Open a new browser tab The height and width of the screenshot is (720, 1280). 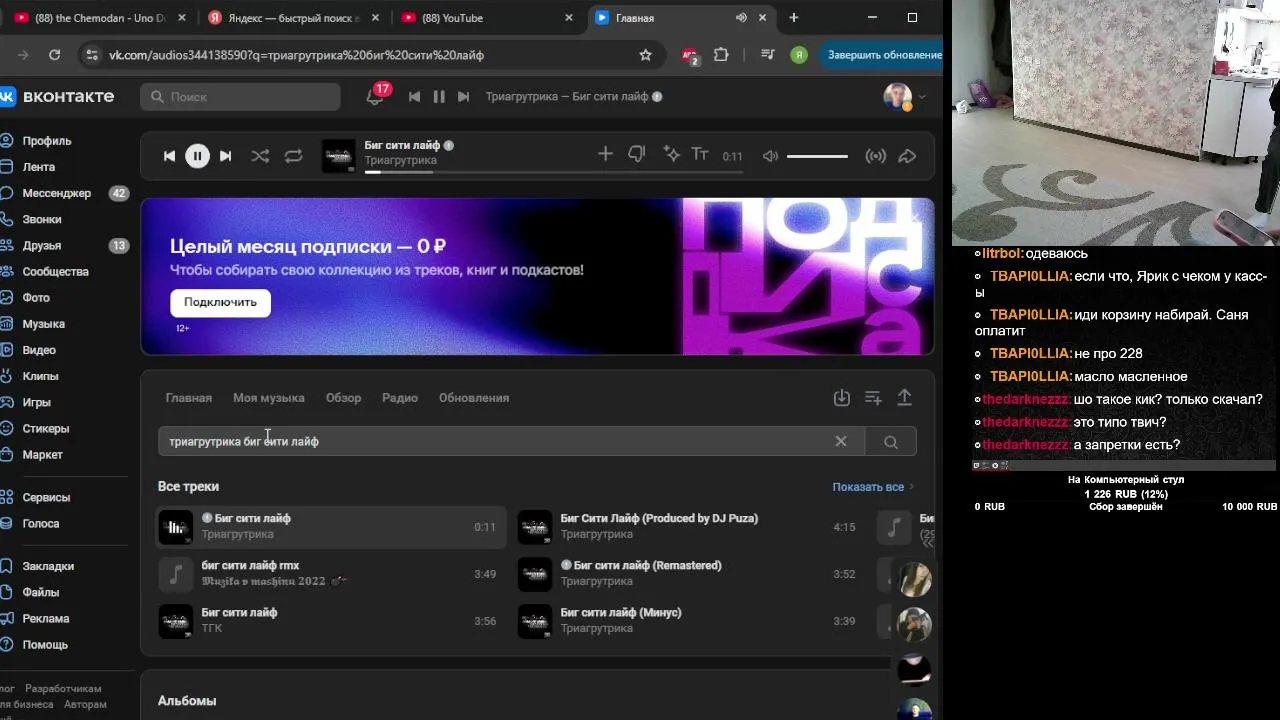[x=794, y=18]
